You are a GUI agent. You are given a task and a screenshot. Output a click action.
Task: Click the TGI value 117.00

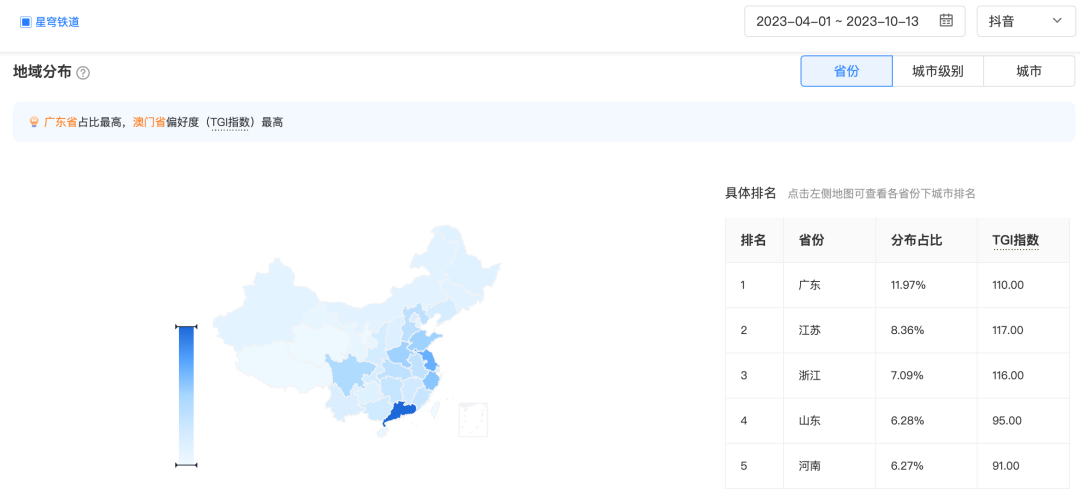(1008, 330)
